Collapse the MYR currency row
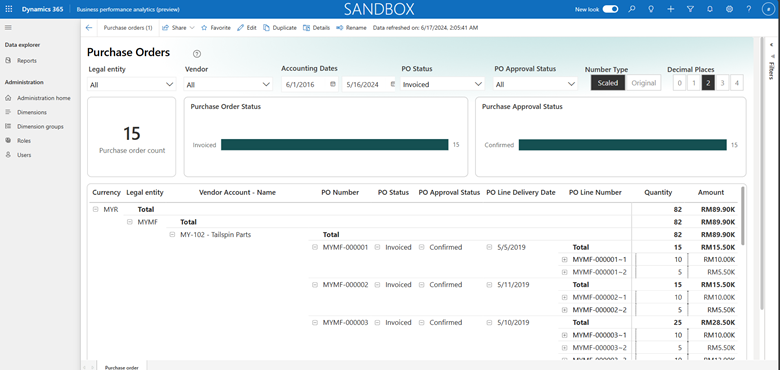The height and width of the screenshot is (370, 780). click(96, 209)
